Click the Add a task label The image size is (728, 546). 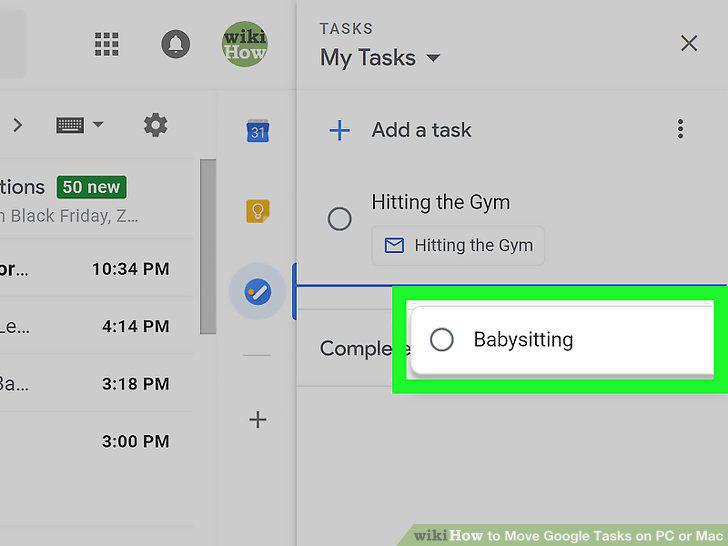pos(421,130)
